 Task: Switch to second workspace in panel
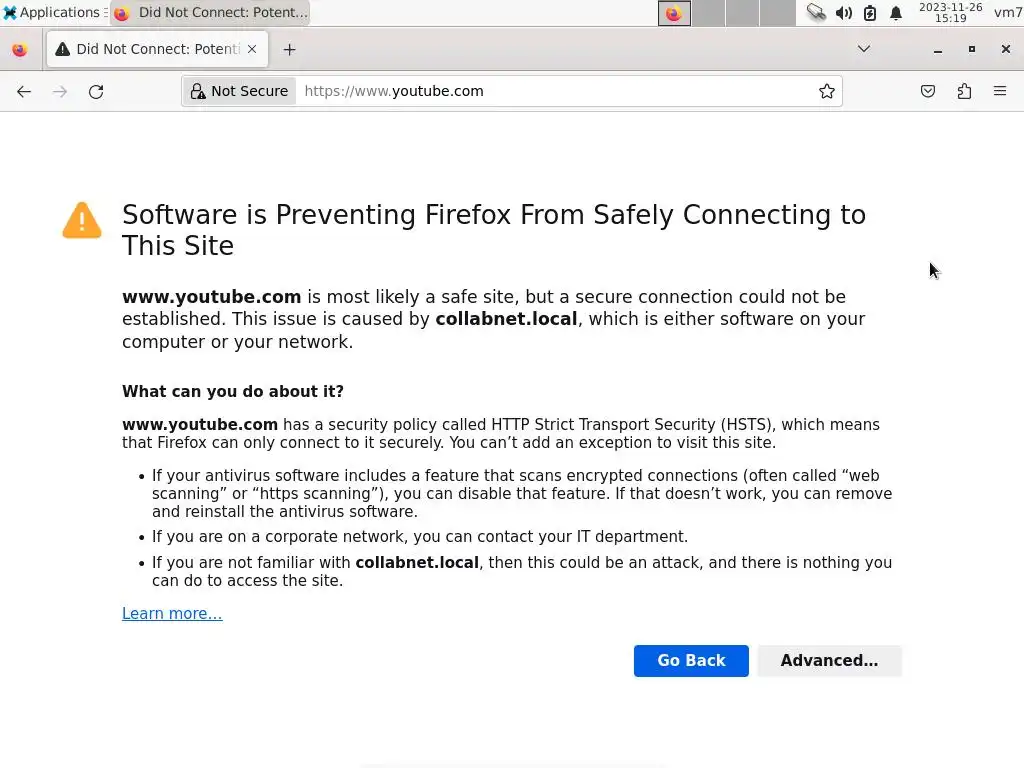click(709, 13)
